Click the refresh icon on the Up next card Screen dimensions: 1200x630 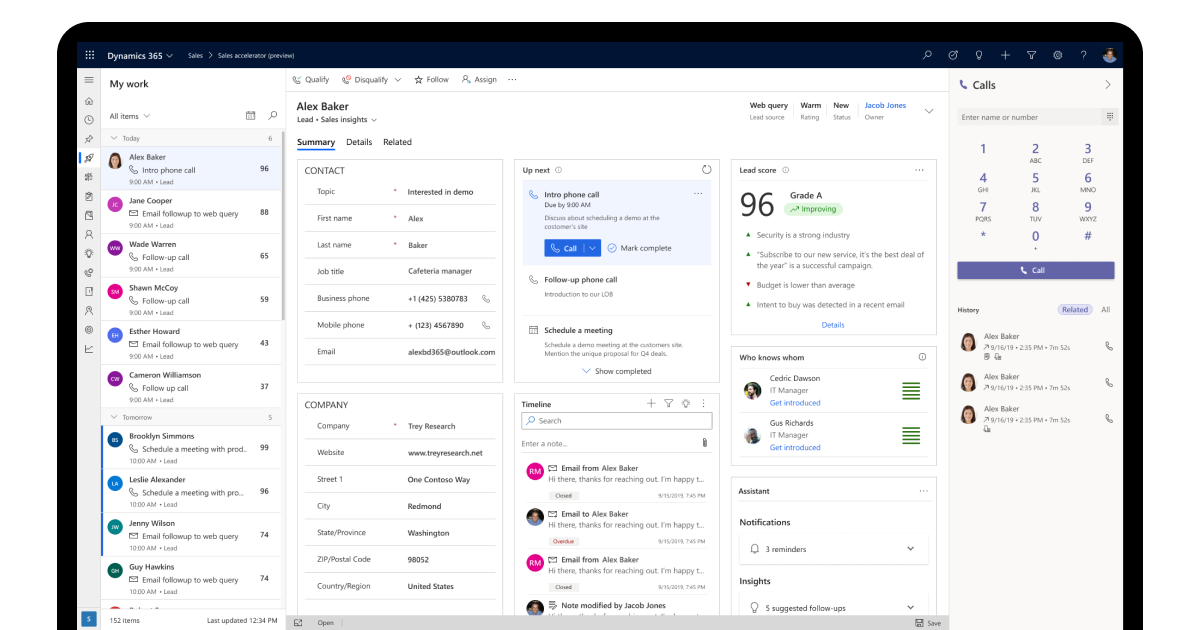tap(708, 170)
